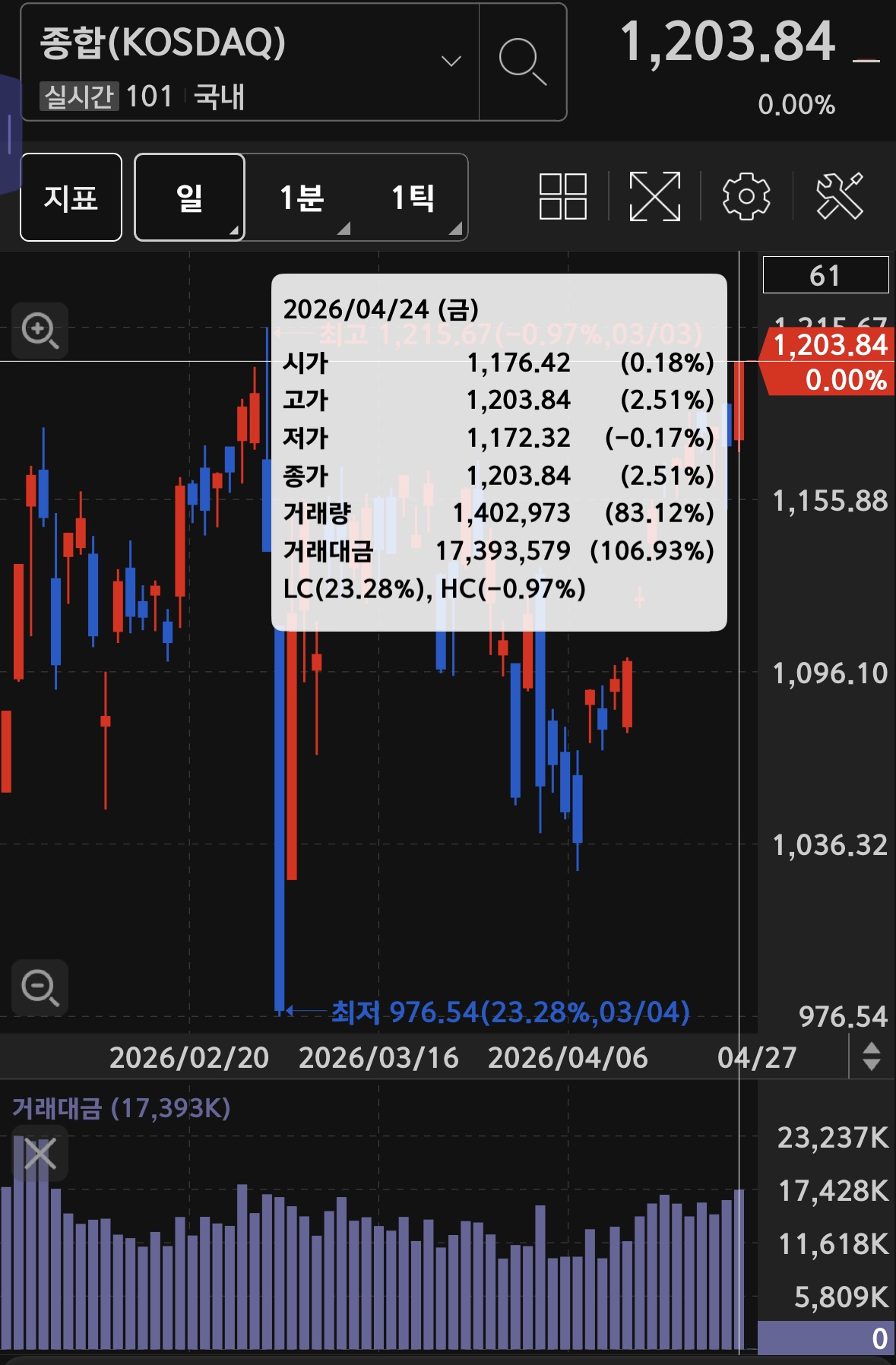The width and height of the screenshot is (896, 1365).
Task: Click the 거래대금 17,393,579 tooltip row
Action: 499,550
